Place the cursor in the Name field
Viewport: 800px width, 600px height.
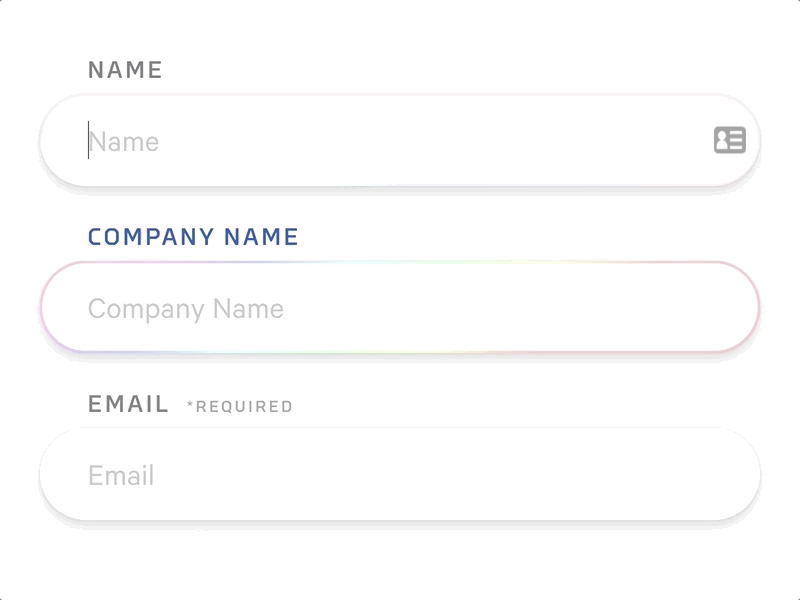click(300, 141)
